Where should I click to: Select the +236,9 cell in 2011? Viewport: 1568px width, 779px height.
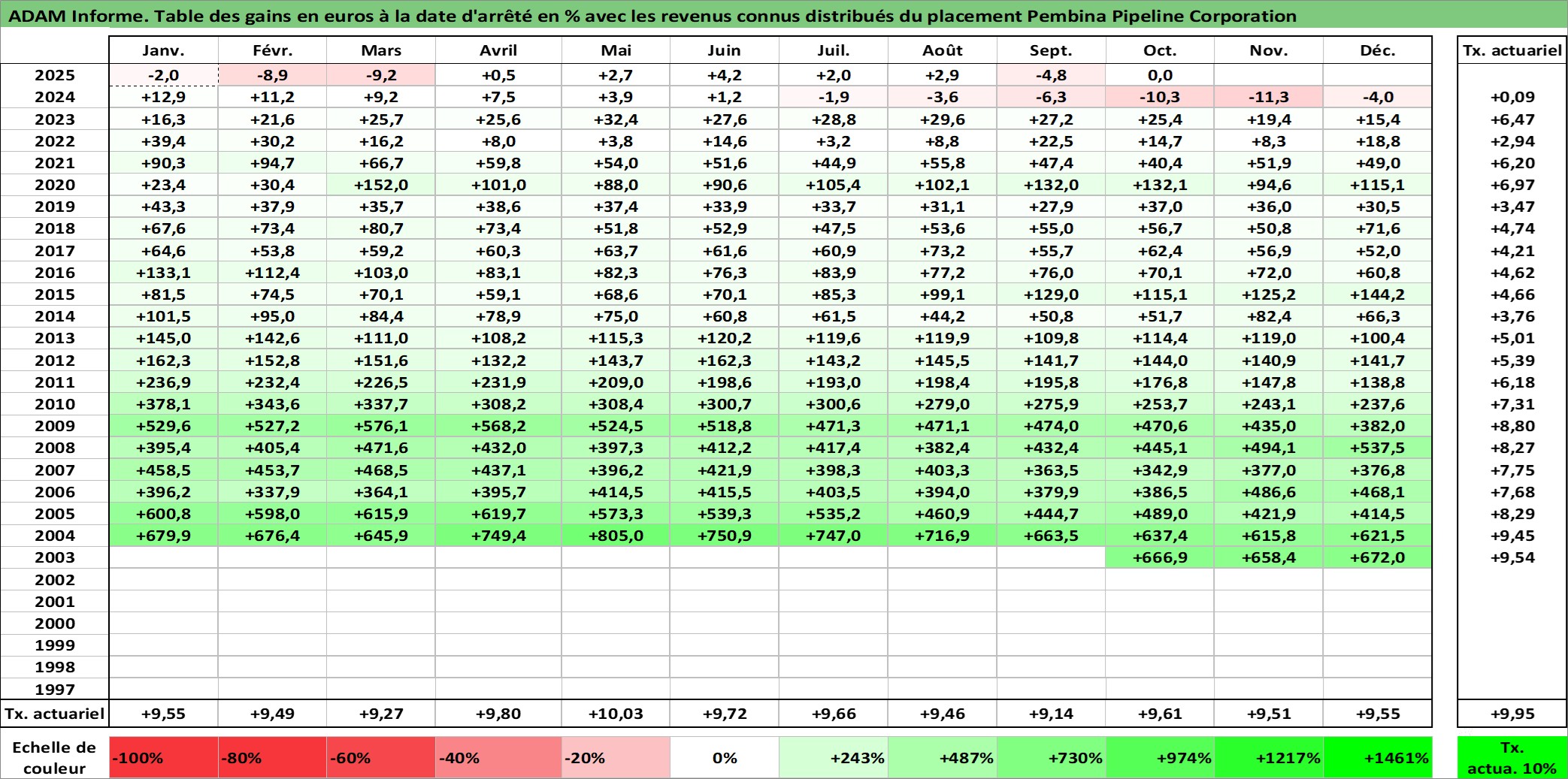tap(163, 382)
